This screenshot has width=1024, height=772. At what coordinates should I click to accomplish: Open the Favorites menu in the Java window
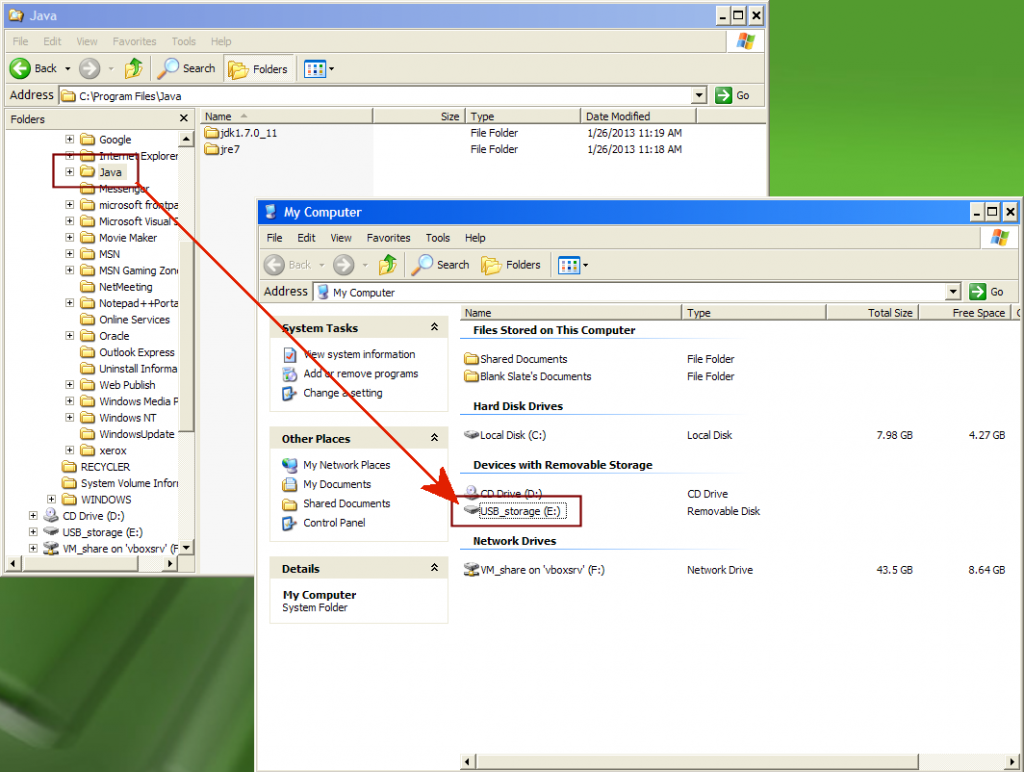click(x=134, y=41)
